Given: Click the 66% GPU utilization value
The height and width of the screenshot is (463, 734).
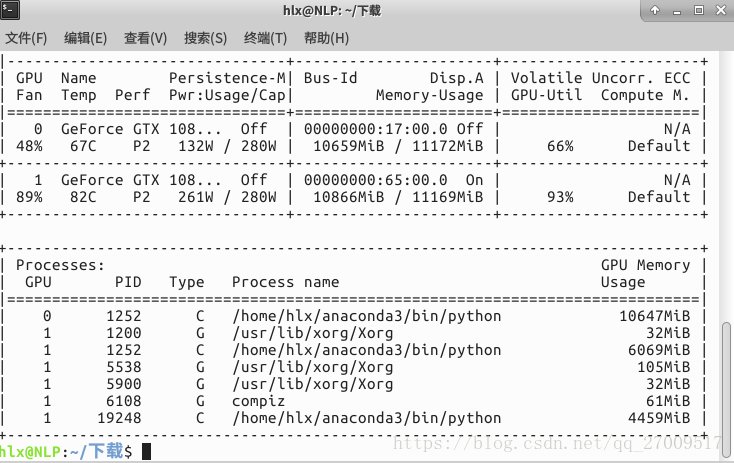Looking at the screenshot, I should pyautogui.click(x=560, y=146).
